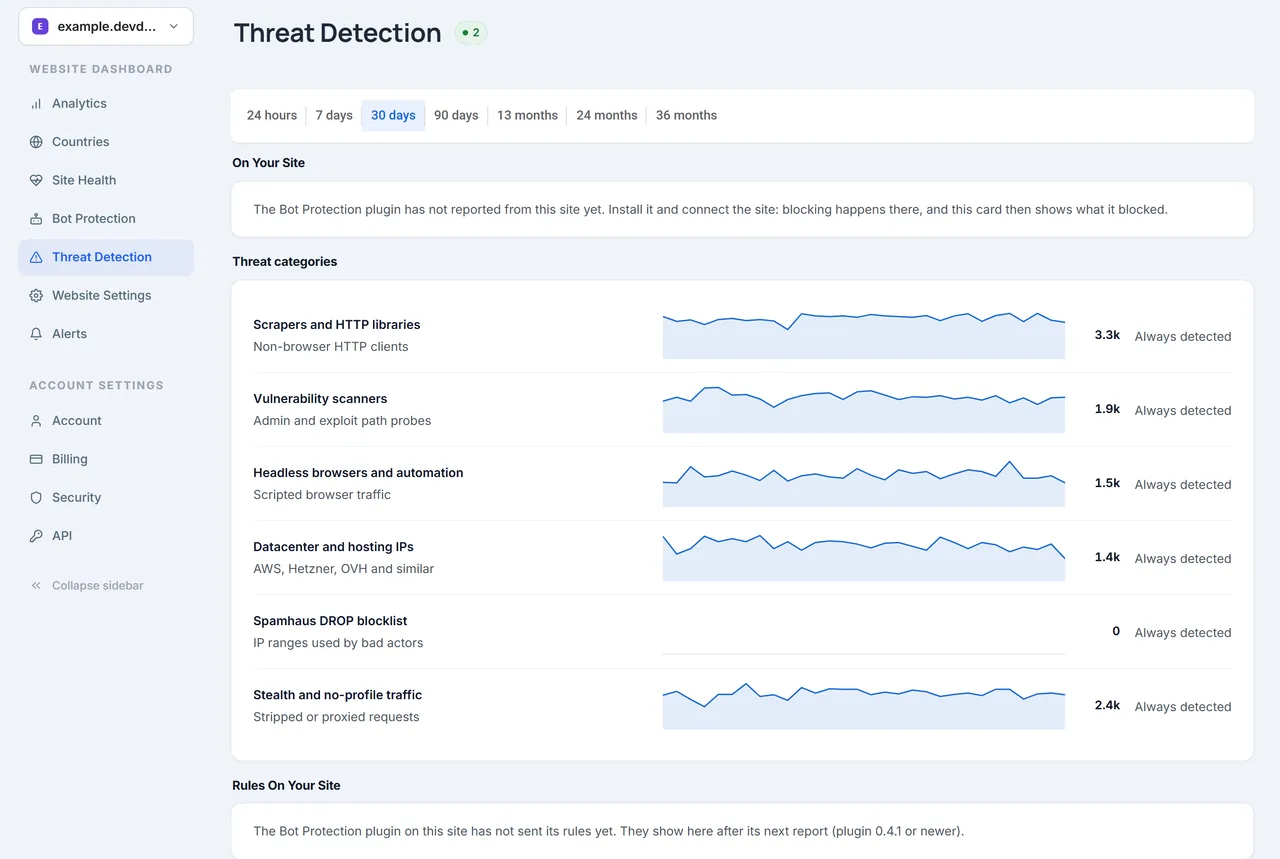Viewport: 1280px width, 859px height.
Task: Click the Headless browsers and automation sparkline
Action: pyautogui.click(x=864, y=483)
